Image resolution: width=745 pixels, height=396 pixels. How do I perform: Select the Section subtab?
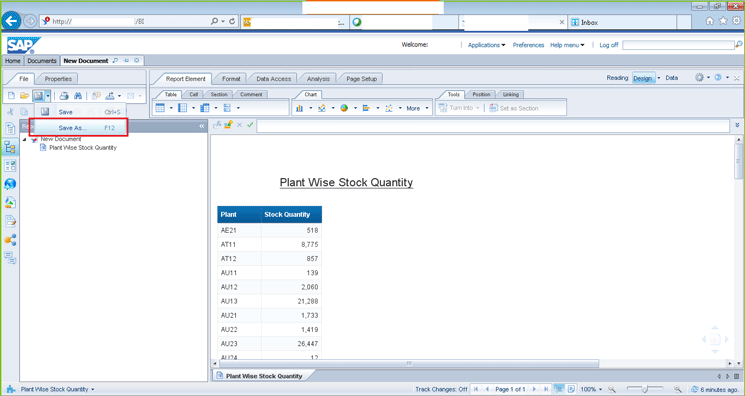[x=219, y=95]
